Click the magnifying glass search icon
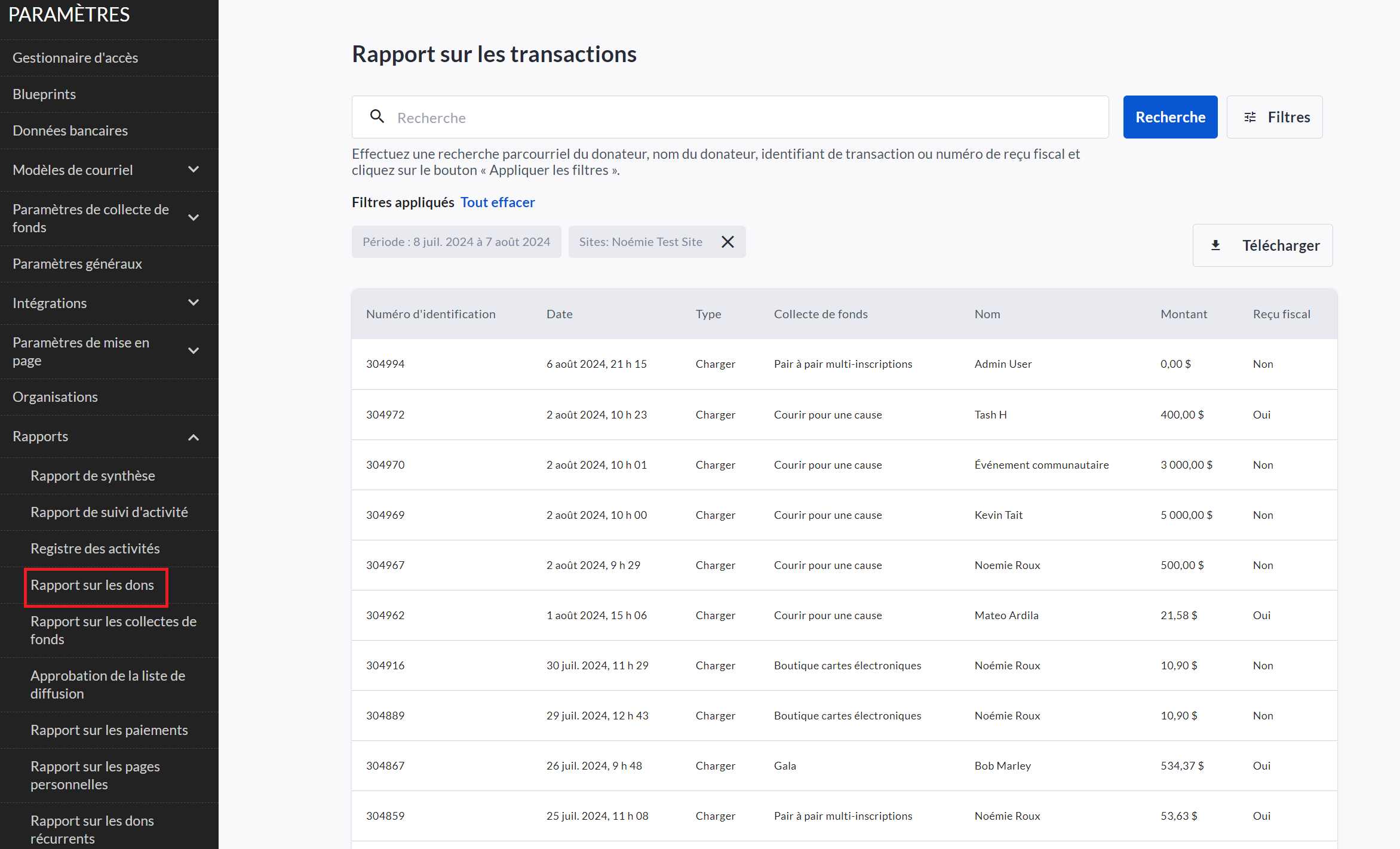Viewport: 1400px width, 849px height. (x=377, y=116)
